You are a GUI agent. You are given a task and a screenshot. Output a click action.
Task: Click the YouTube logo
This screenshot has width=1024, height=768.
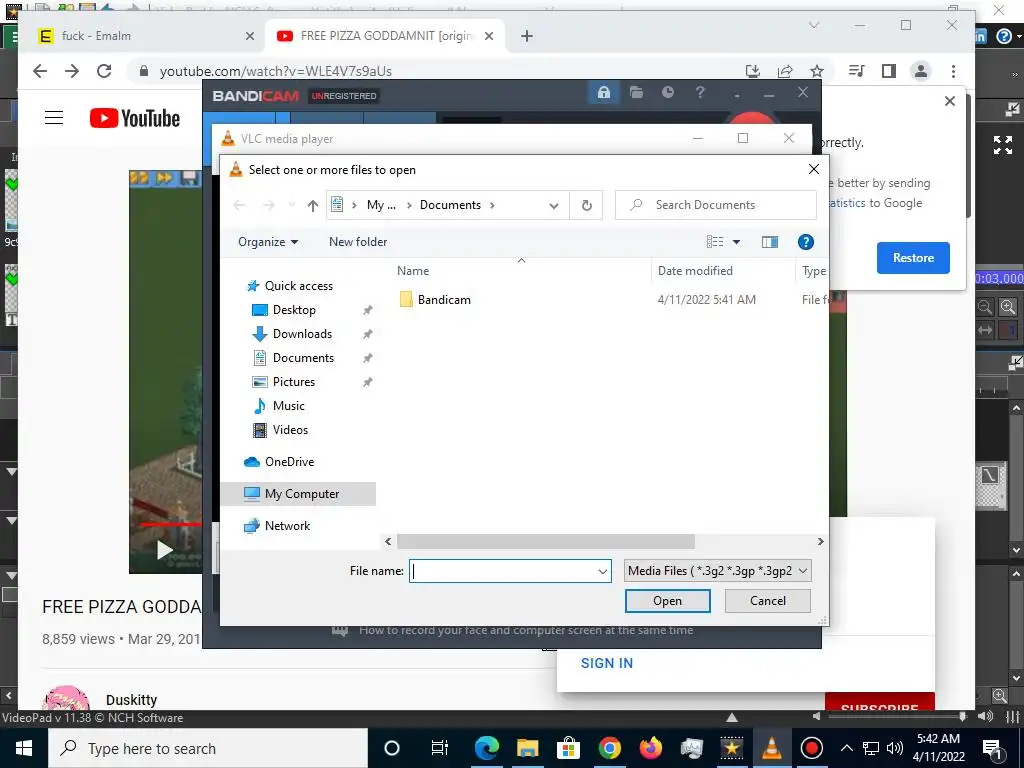point(135,118)
